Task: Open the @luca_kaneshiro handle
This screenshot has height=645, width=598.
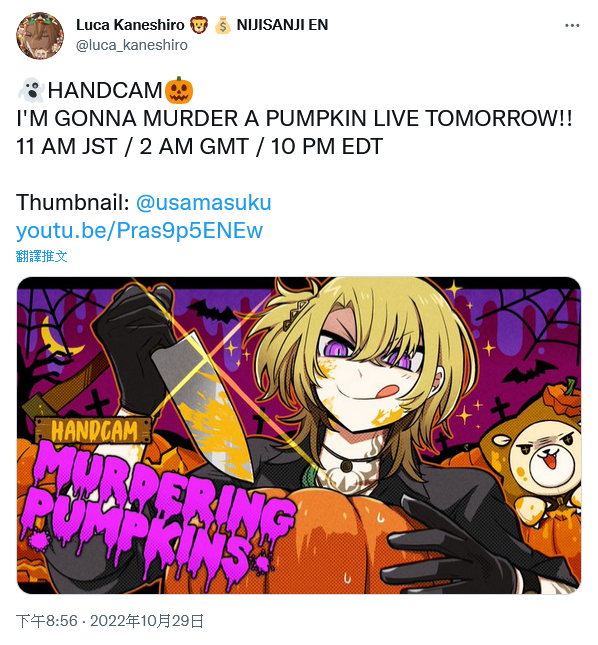Action: click(132, 45)
